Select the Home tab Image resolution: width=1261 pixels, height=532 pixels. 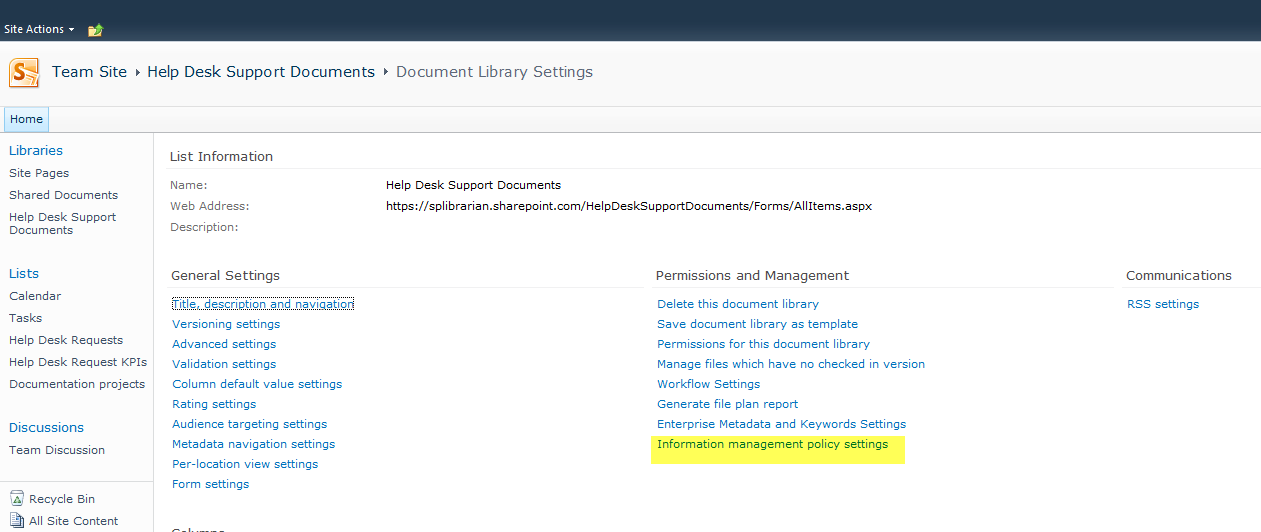click(x=26, y=119)
